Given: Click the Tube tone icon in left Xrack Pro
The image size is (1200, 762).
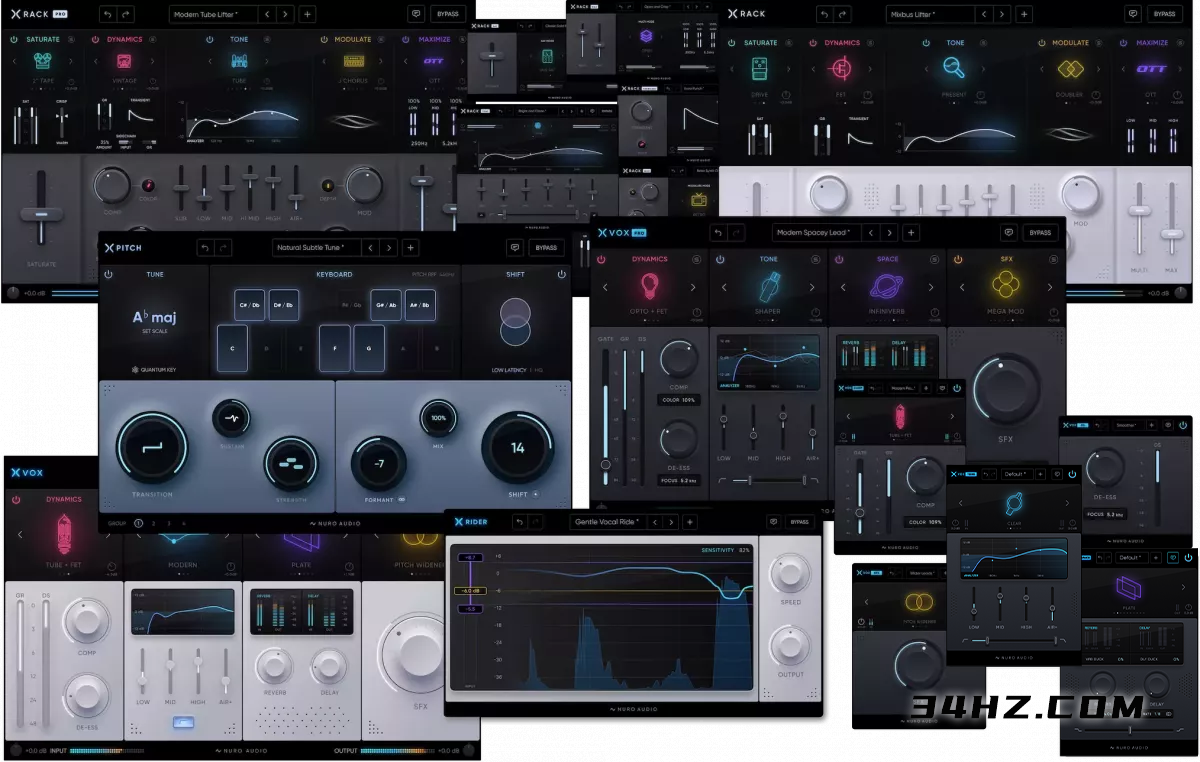Looking at the screenshot, I should [240, 63].
